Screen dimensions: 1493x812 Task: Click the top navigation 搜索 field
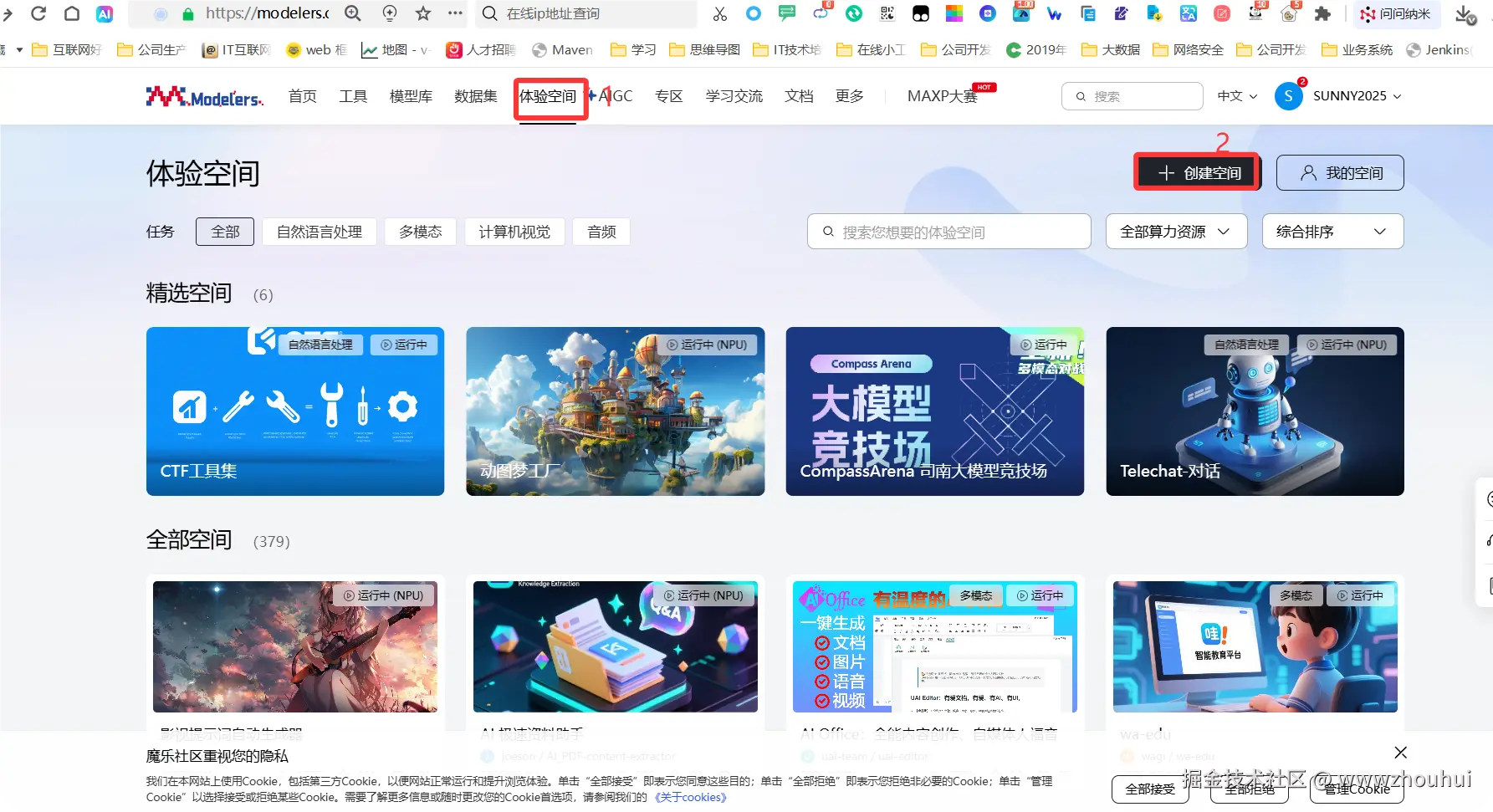click(x=1133, y=96)
